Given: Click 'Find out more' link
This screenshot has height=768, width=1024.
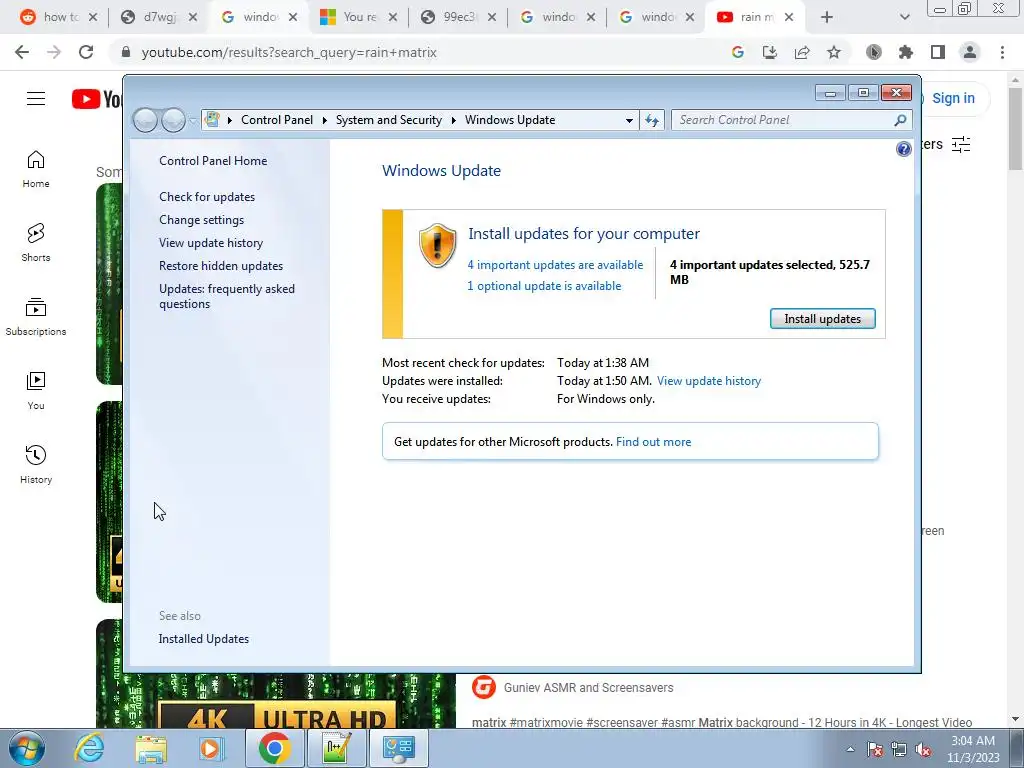Looking at the screenshot, I should (653, 442).
